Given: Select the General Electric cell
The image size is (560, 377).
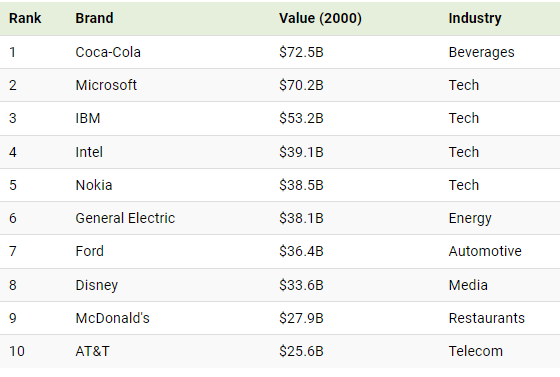Looking at the screenshot, I should 125,218.
